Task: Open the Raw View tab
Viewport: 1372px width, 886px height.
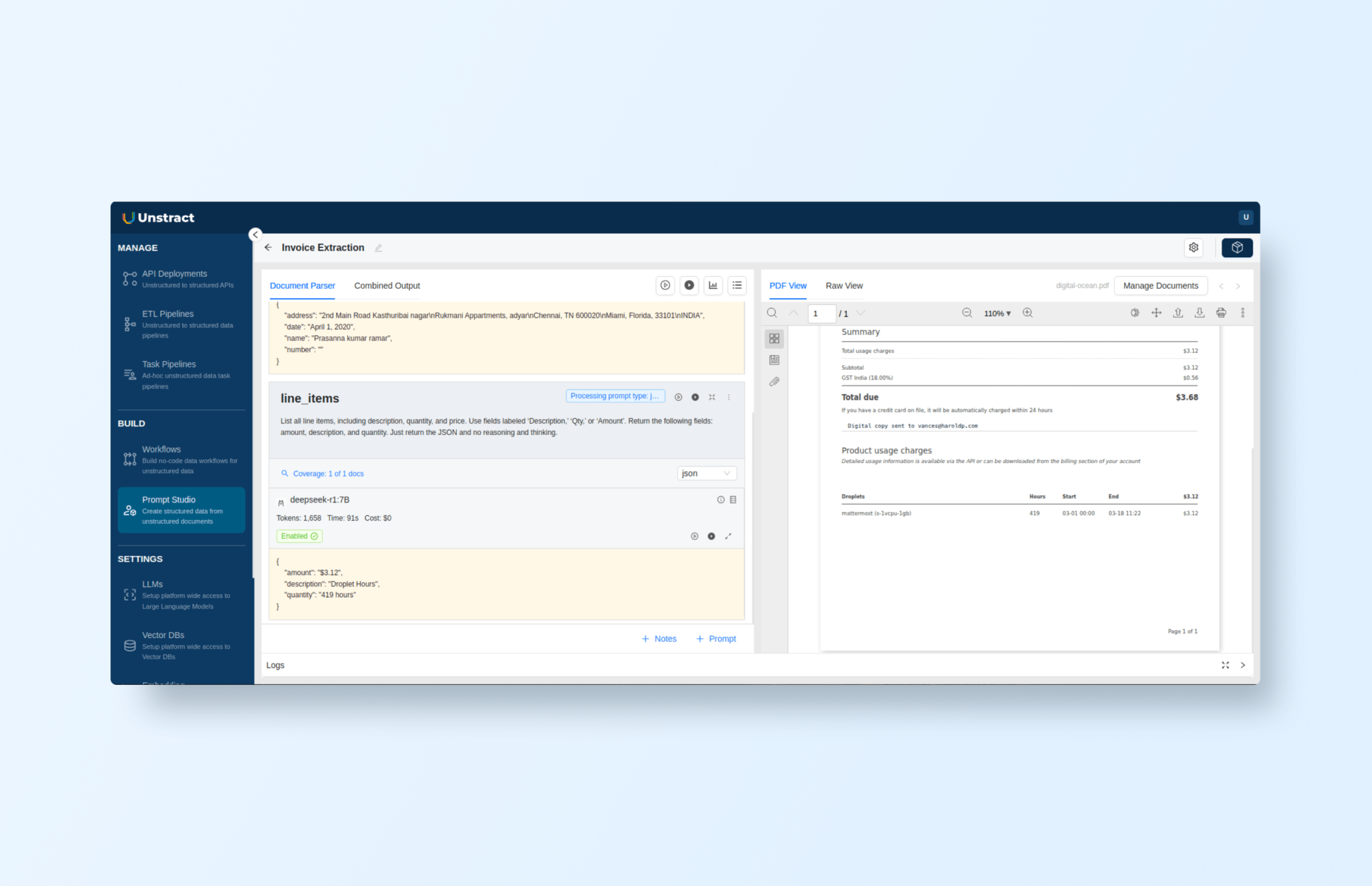Action: pos(843,286)
